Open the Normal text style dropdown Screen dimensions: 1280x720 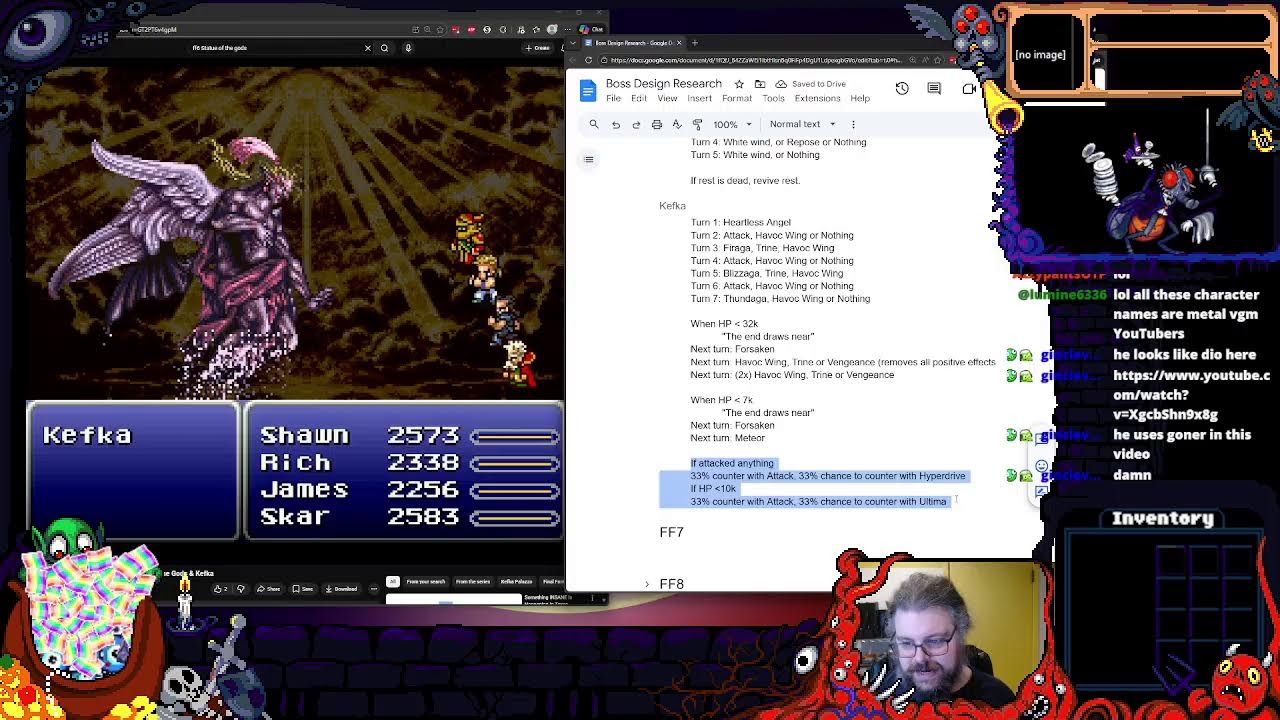coord(802,124)
